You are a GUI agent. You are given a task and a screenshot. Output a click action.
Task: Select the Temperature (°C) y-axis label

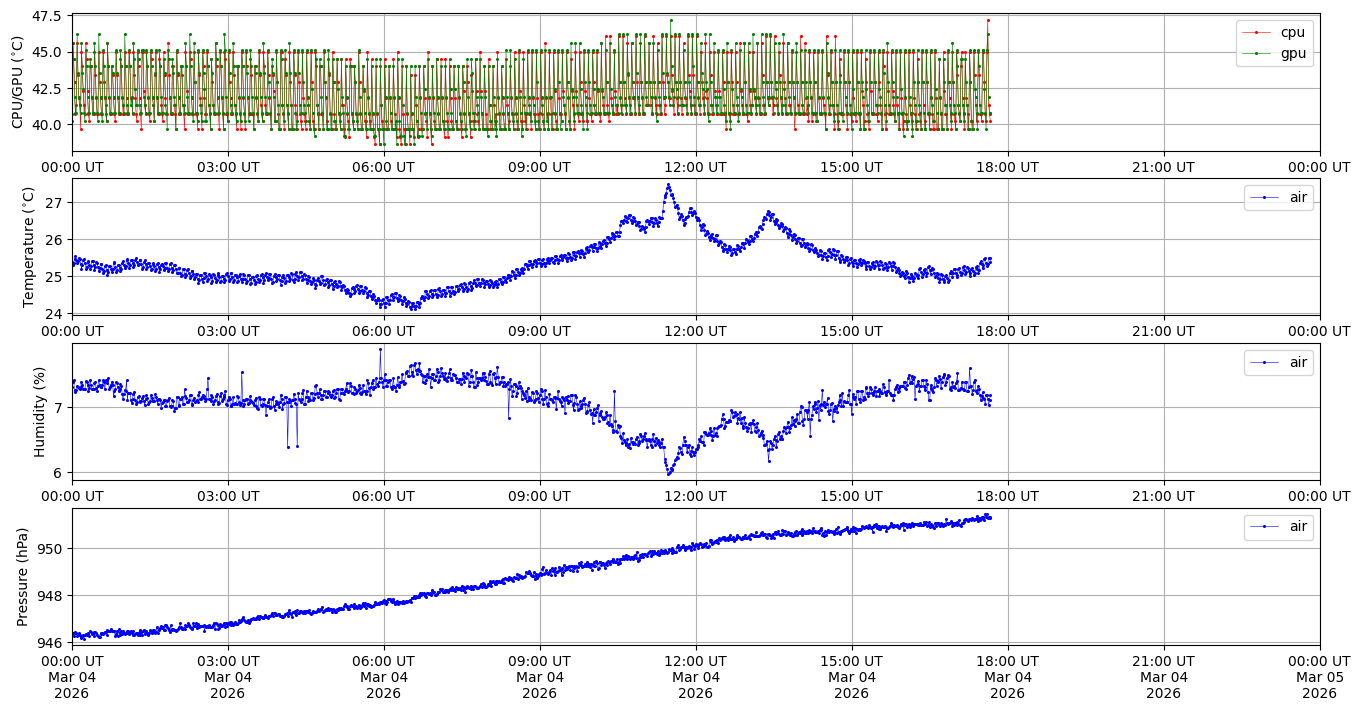(28, 246)
